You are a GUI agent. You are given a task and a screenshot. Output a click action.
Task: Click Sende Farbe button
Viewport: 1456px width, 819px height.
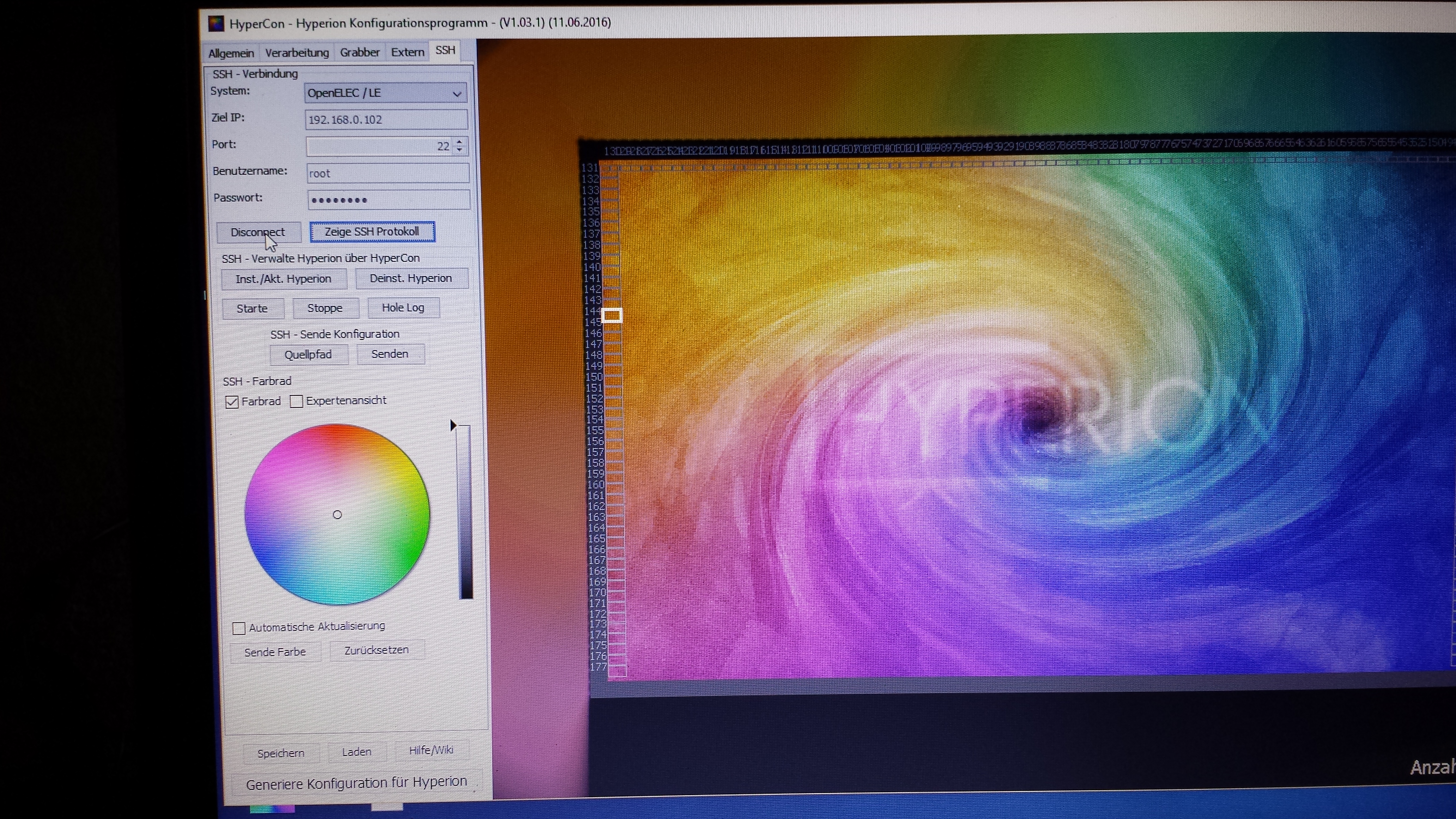click(275, 652)
